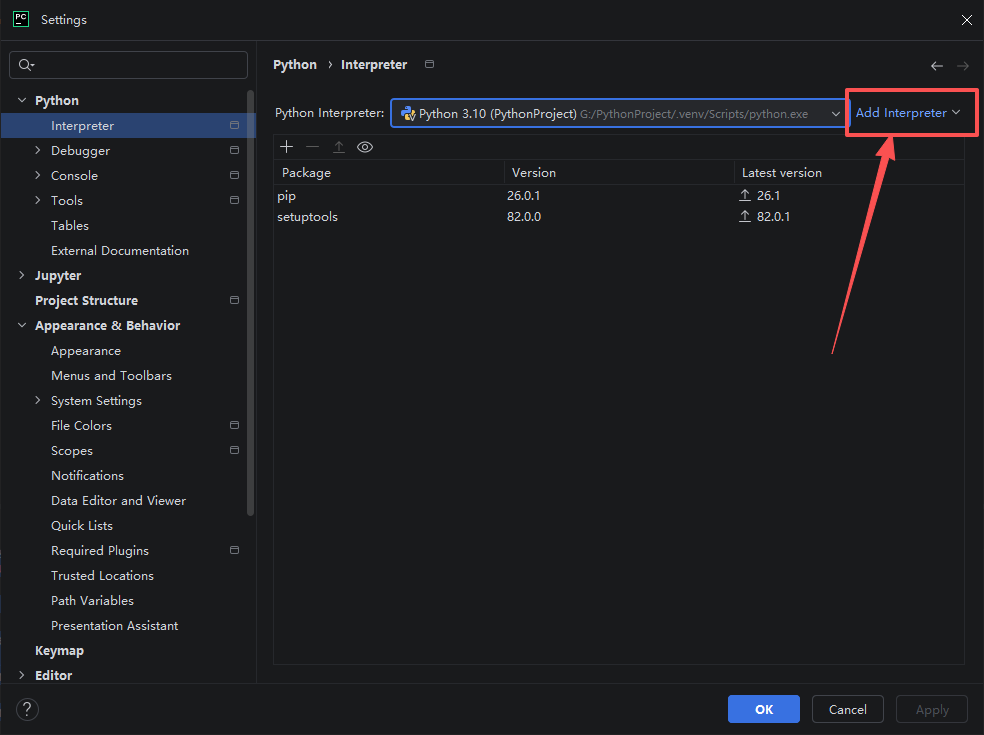Click the Cancel button

(x=848, y=709)
